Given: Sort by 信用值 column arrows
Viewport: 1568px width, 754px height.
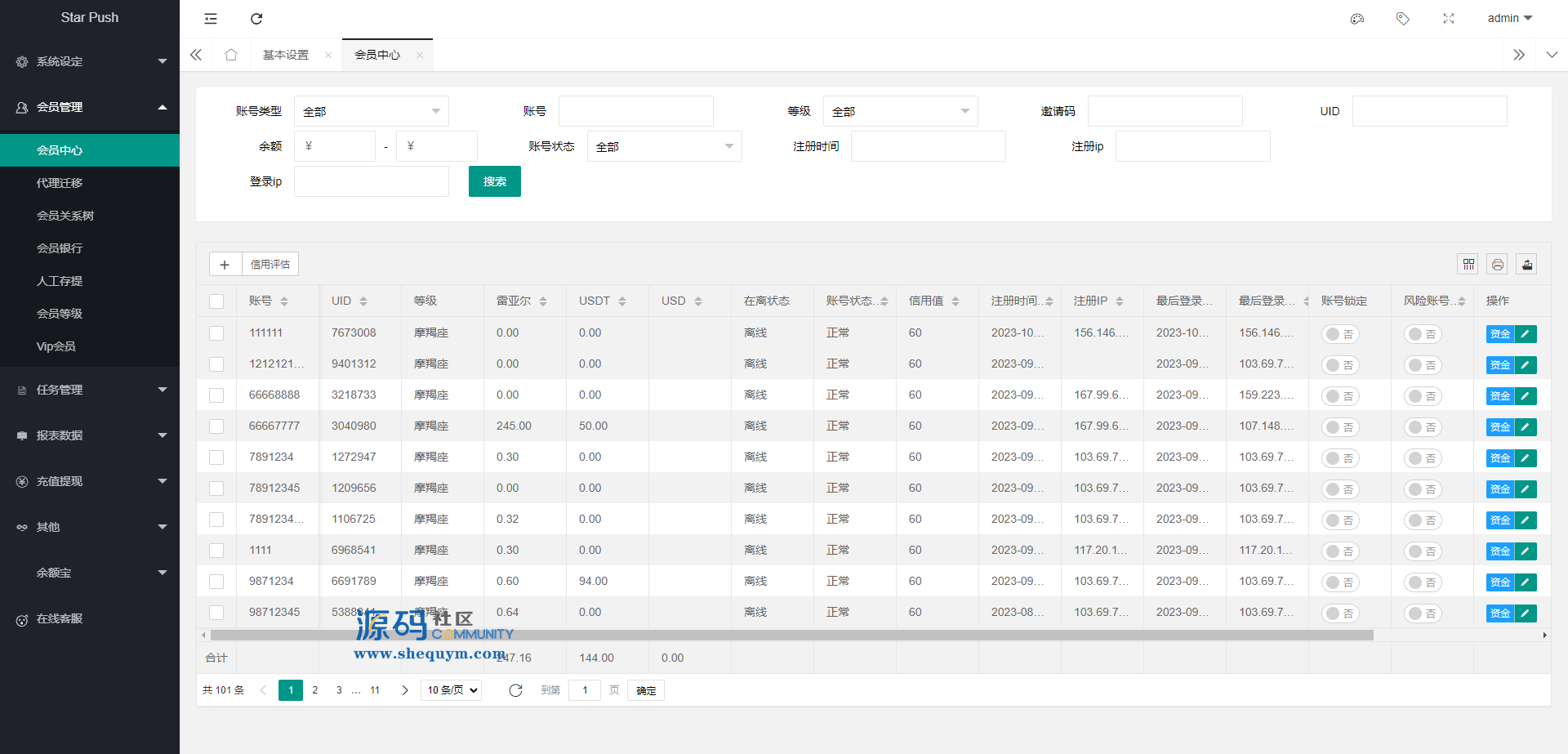Looking at the screenshot, I should (x=955, y=301).
